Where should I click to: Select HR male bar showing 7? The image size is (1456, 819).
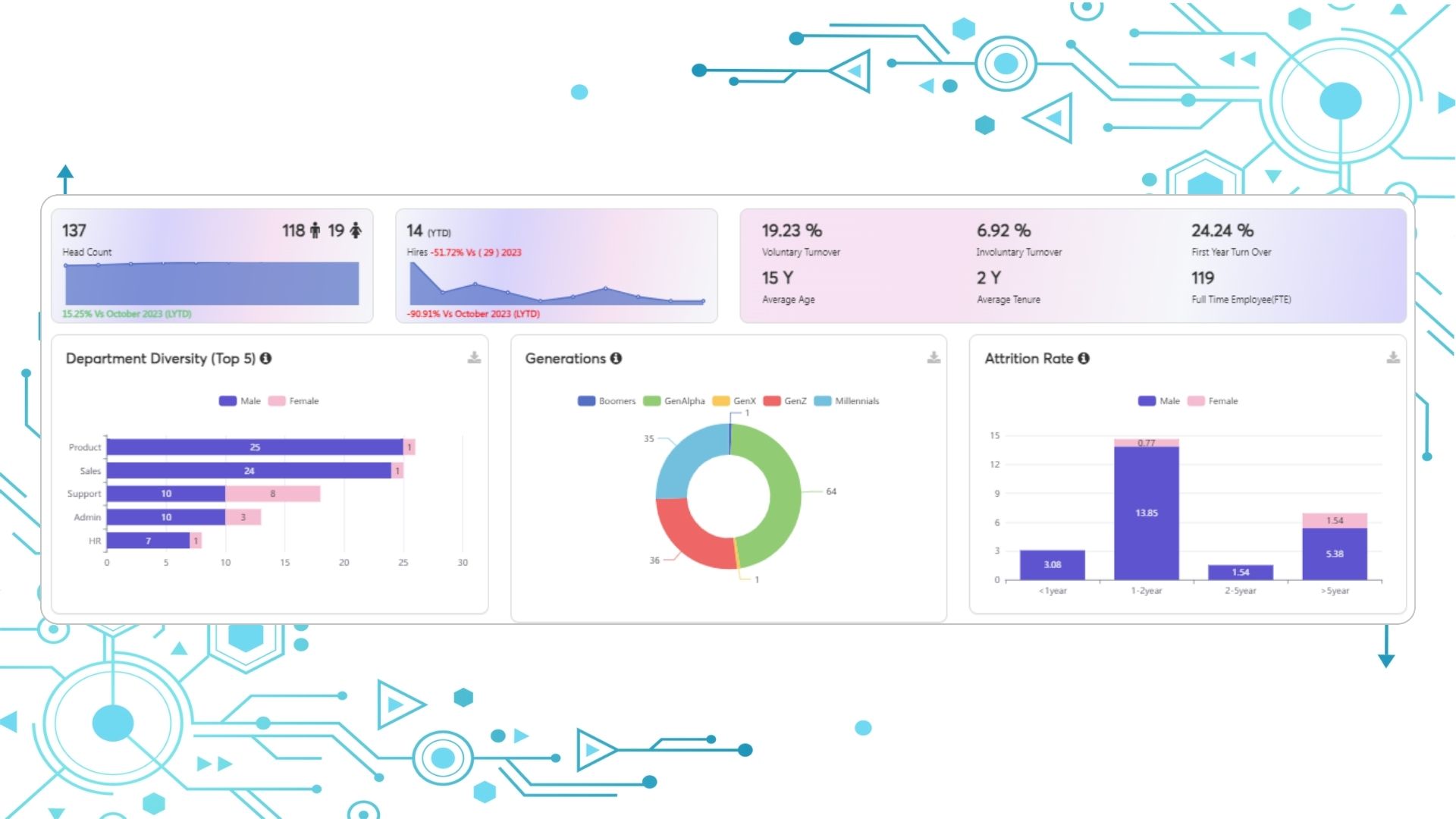coord(148,541)
